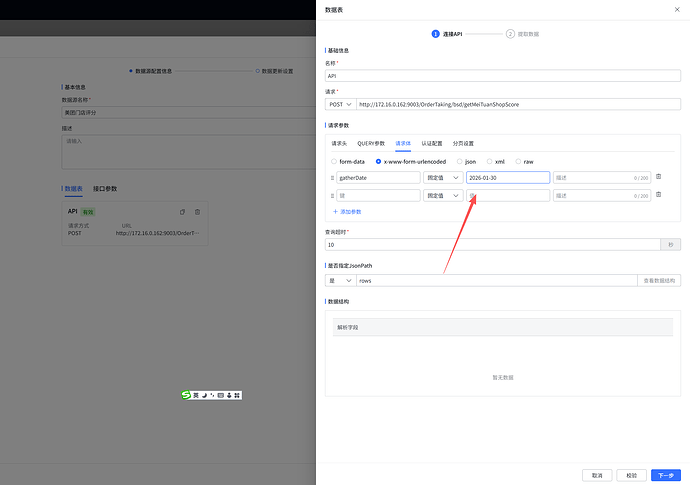Click plus icon to add parameter

(335, 212)
